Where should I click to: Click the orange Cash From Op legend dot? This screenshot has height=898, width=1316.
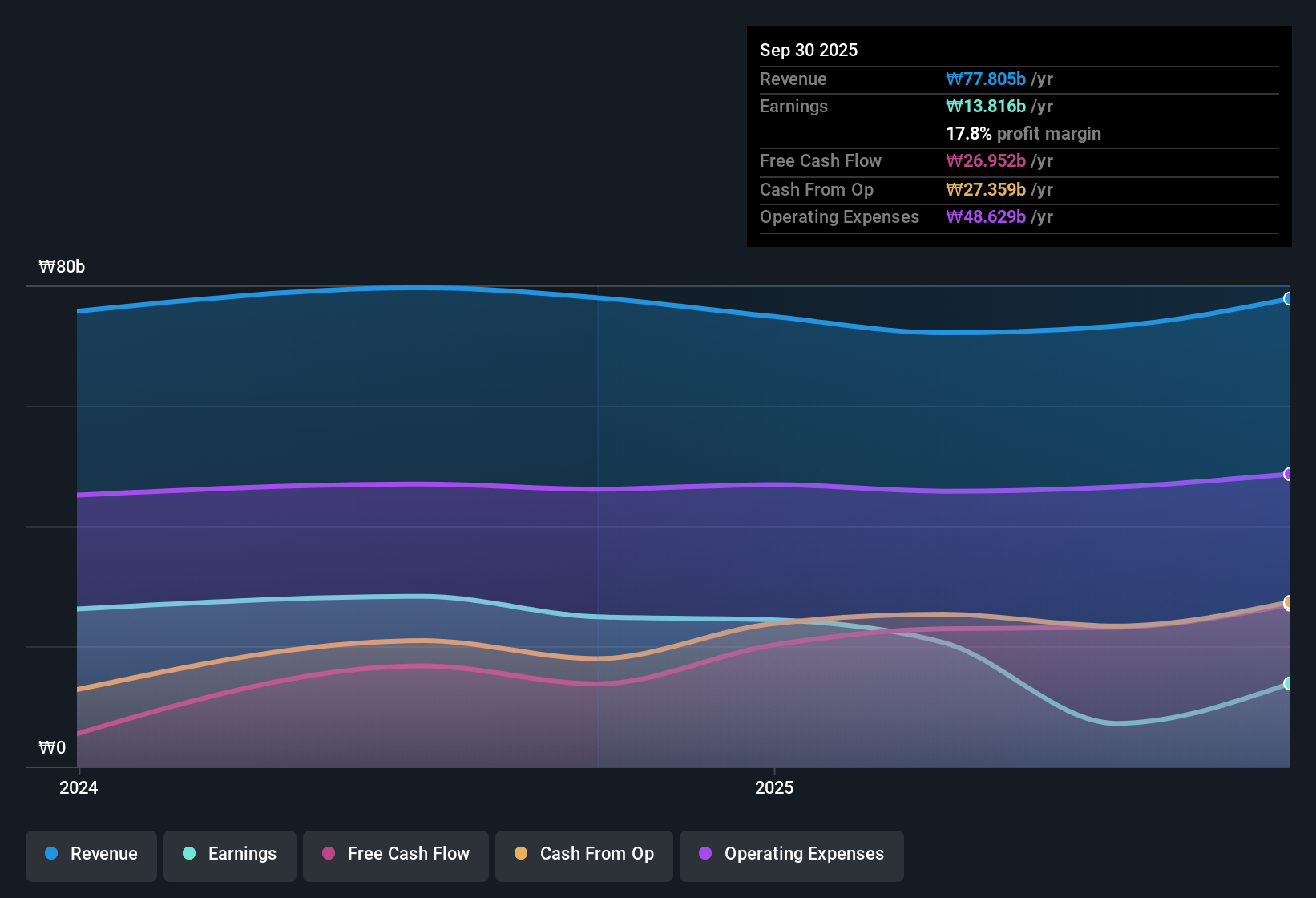(x=521, y=854)
